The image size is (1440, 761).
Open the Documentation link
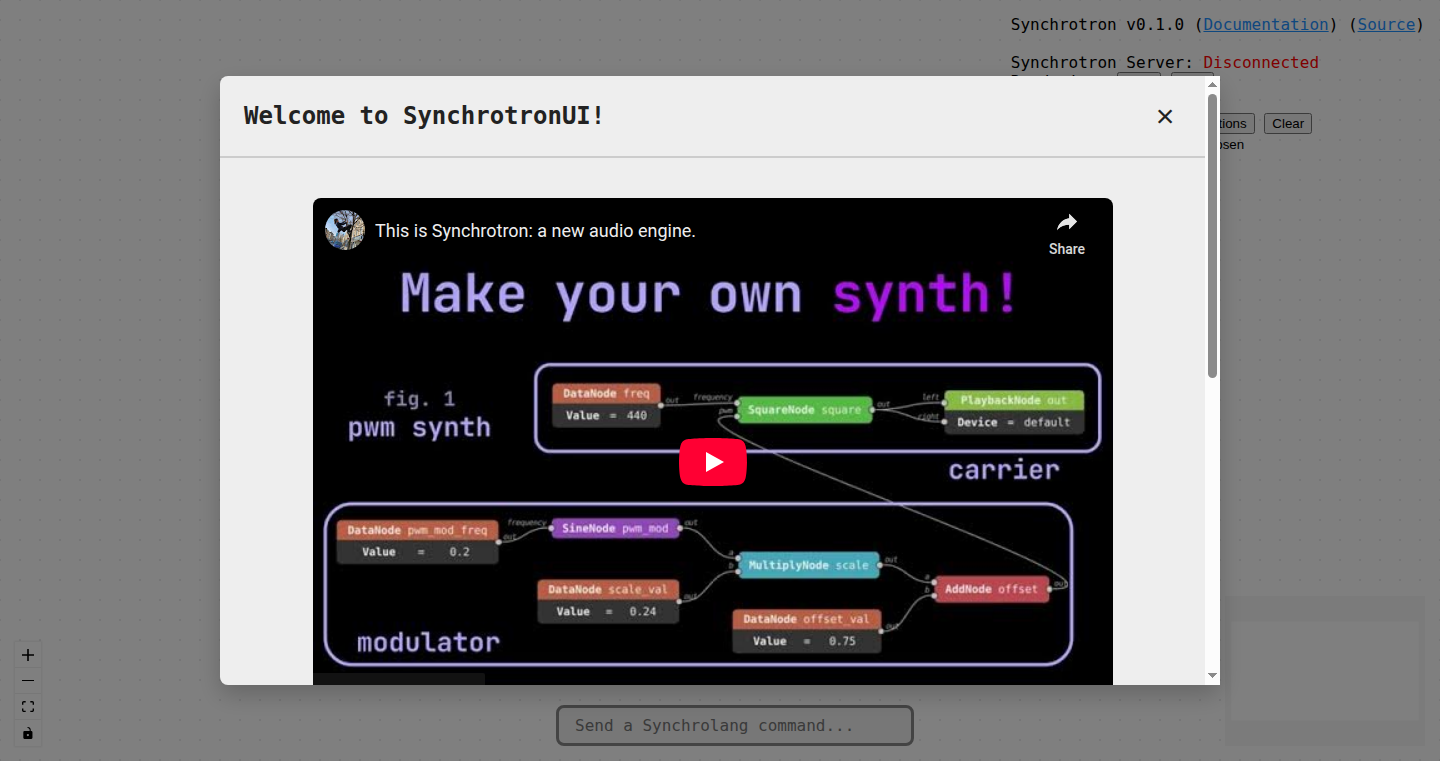1266,24
